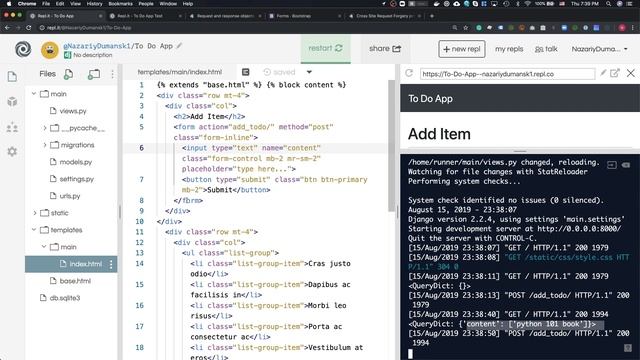Open the Packages cube sidebar icon
Screen dimensions: 640x360
[x=12, y=101]
